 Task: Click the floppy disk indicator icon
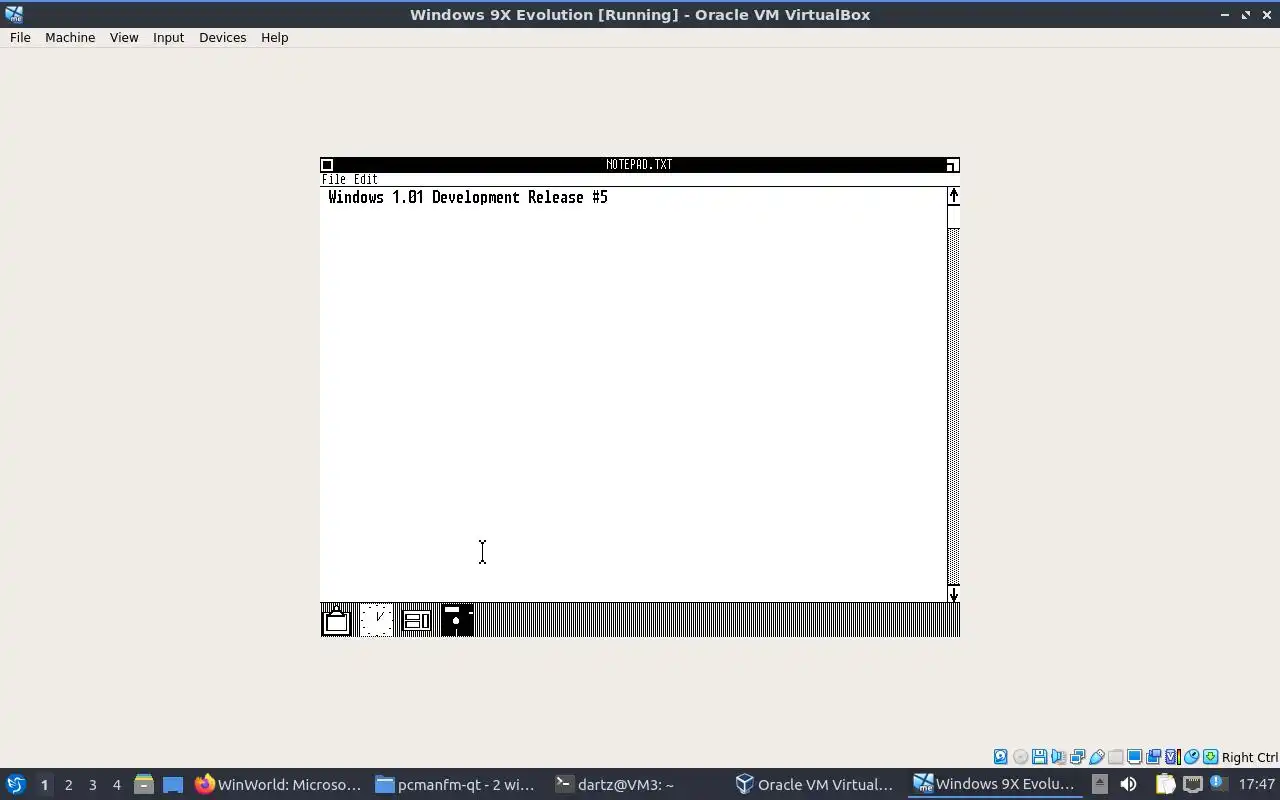(x=1039, y=757)
